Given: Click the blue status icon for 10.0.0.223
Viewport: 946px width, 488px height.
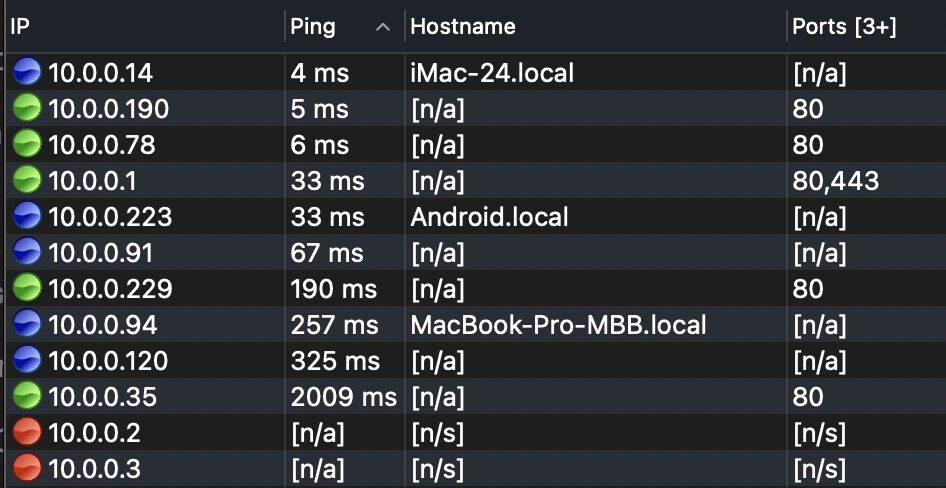Looking at the screenshot, I should [28, 217].
